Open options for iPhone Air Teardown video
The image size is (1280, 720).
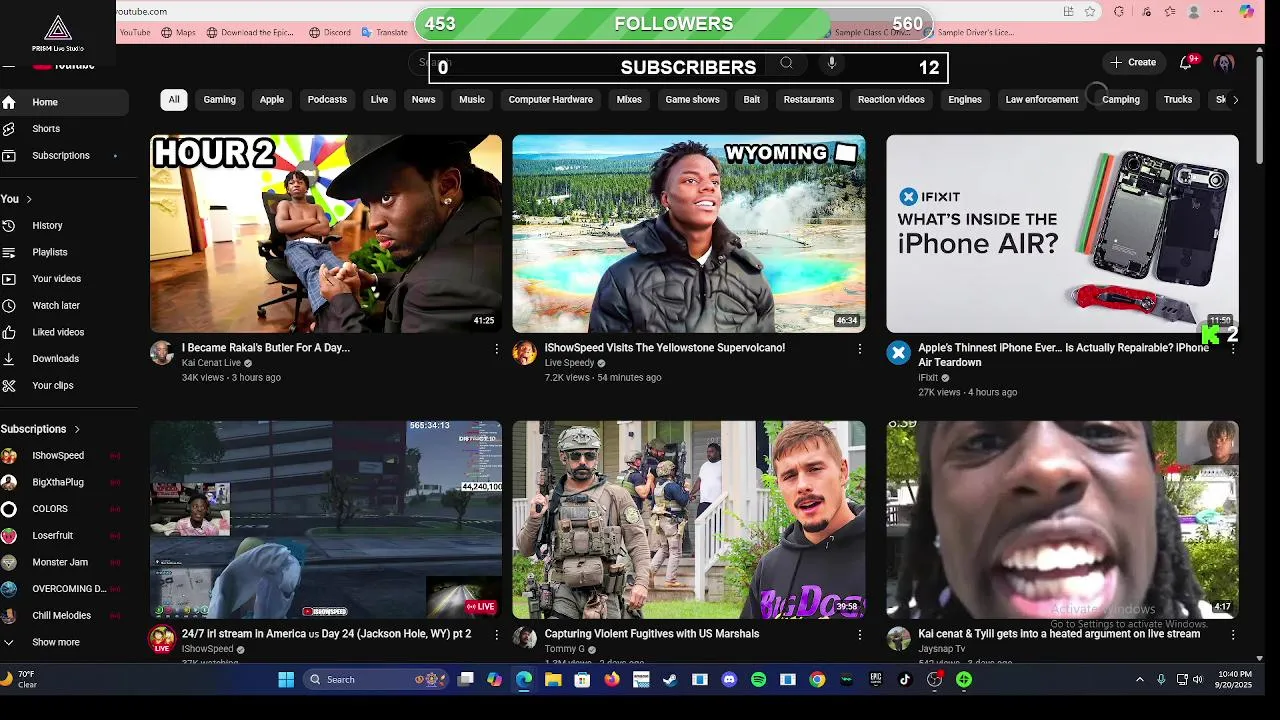point(1232,348)
